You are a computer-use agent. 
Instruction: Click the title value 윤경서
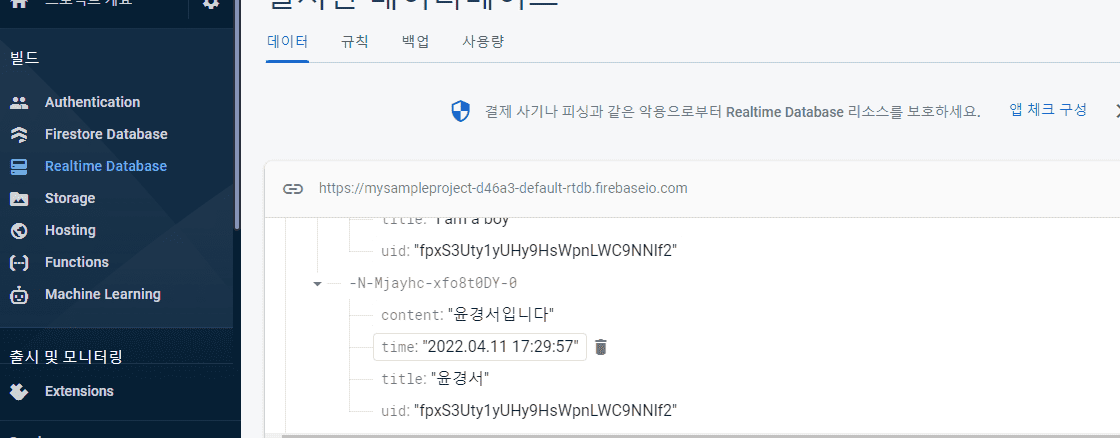click(x=460, y=379)
